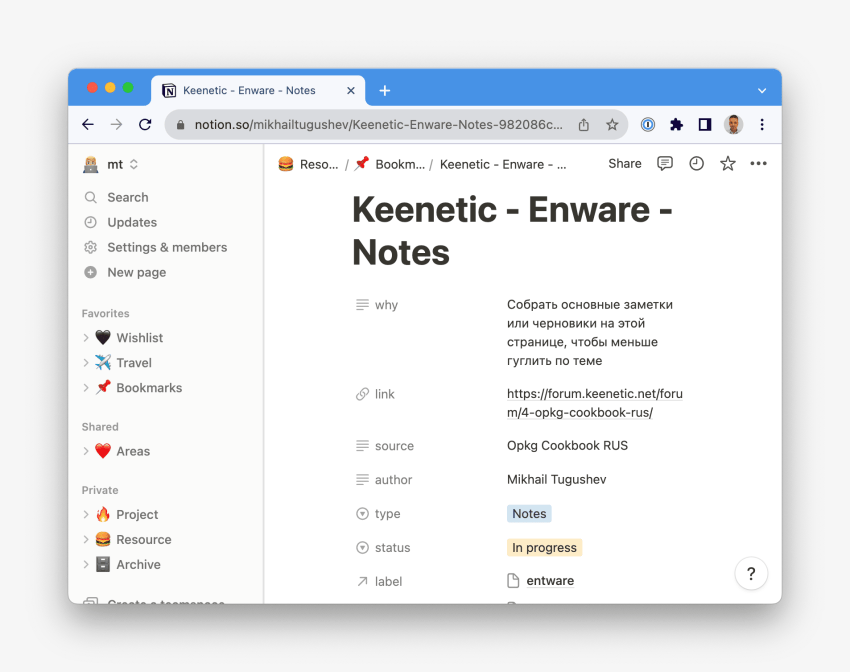
Task: Open the tab search dropdown arrow
Action: [762, 91]
